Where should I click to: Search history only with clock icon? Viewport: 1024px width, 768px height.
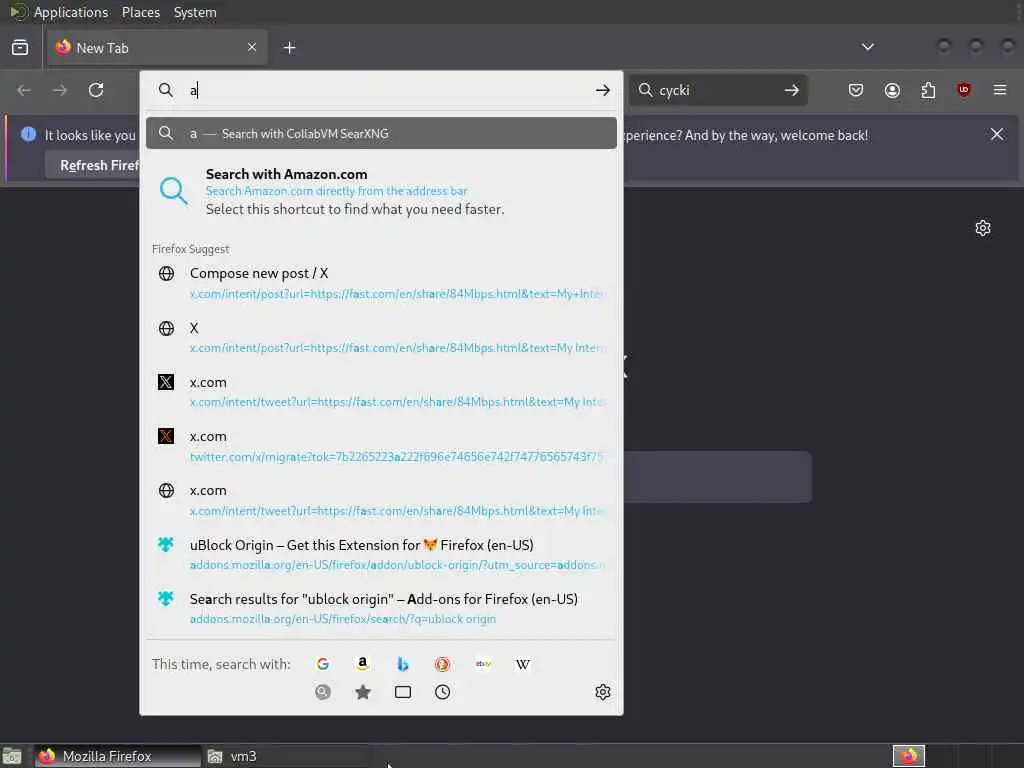click(442, 692)
